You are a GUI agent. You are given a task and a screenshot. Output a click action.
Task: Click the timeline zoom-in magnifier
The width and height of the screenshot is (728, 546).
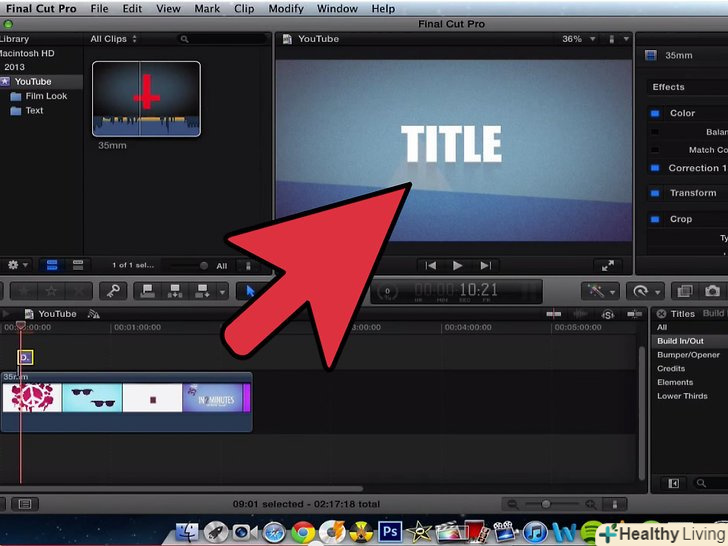[591, 504]
